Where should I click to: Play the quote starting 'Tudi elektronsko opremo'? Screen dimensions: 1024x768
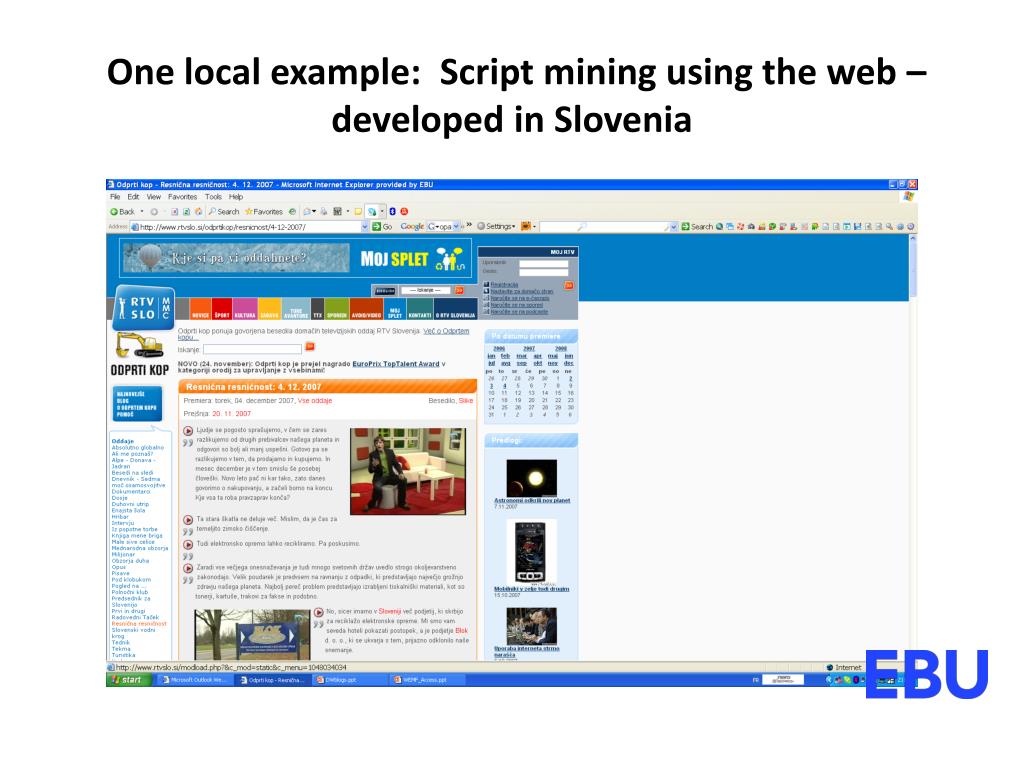click(x=187, y=544)
